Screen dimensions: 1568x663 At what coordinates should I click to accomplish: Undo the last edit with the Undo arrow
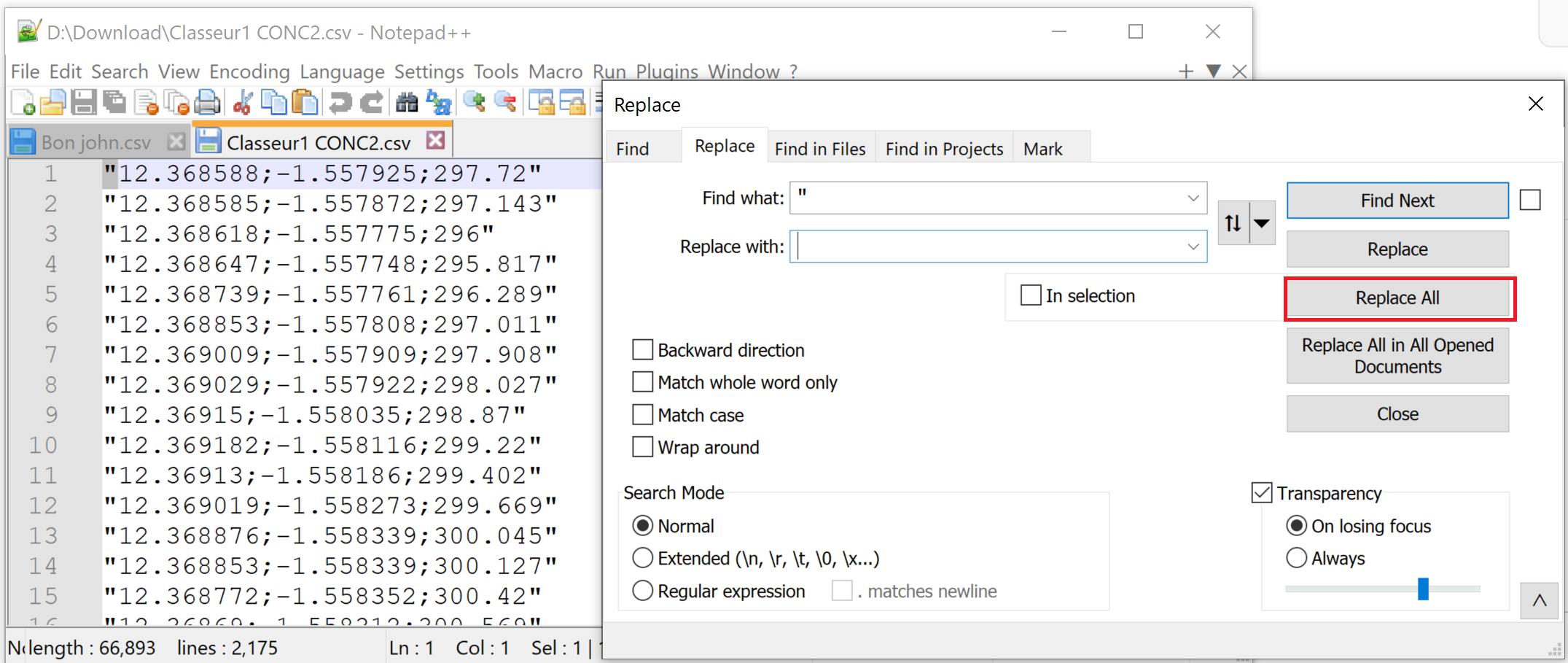340,103
